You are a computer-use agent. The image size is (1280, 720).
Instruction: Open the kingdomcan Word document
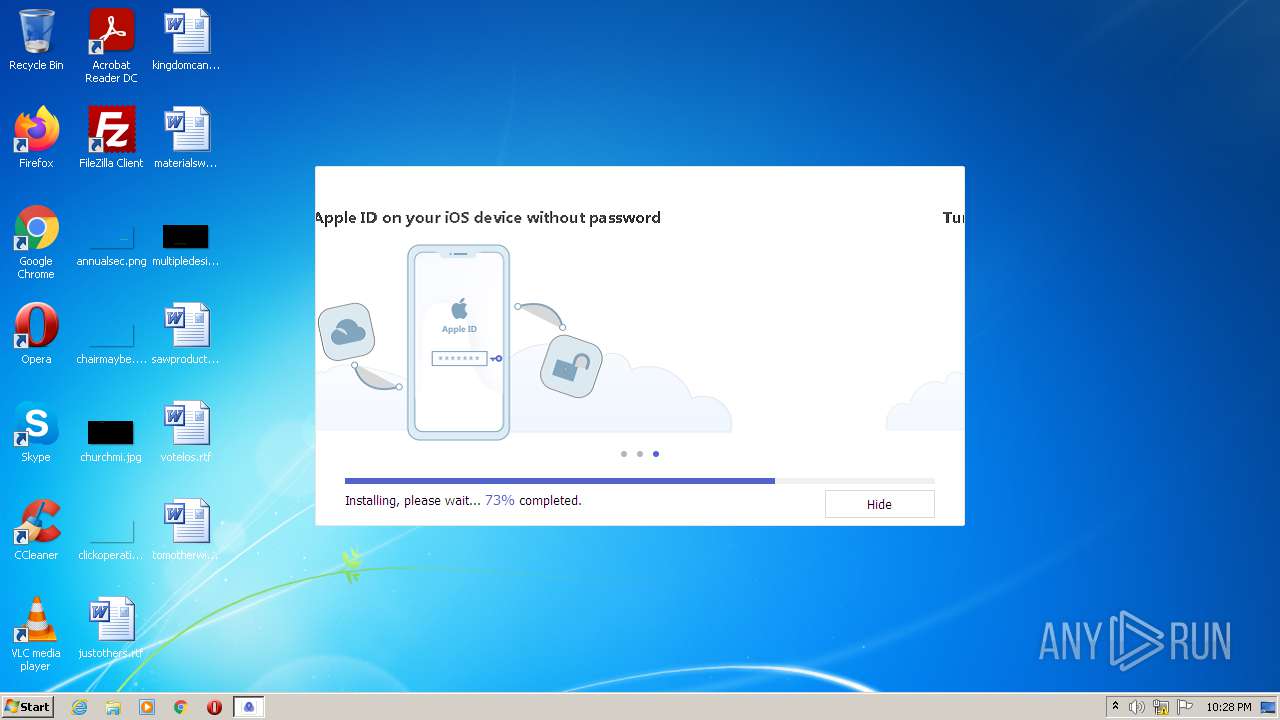click(x=186, y=40)
